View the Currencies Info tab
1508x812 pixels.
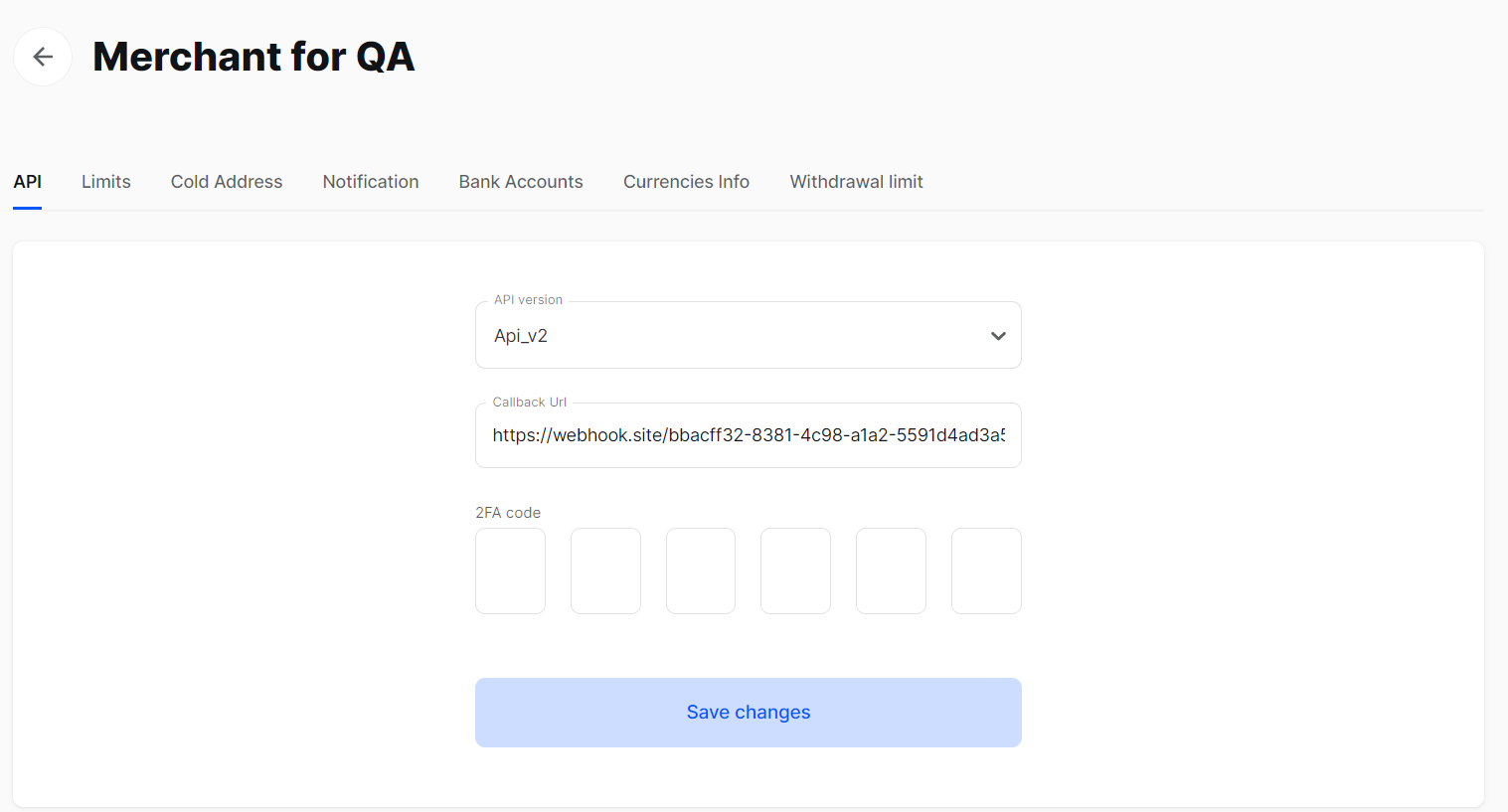pos(686,182)
